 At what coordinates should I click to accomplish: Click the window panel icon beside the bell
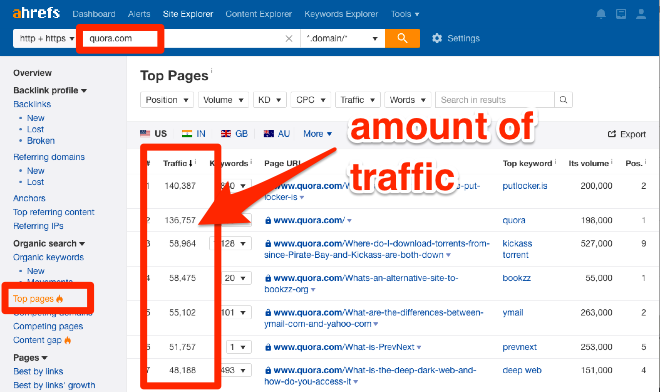click(621, 14)
